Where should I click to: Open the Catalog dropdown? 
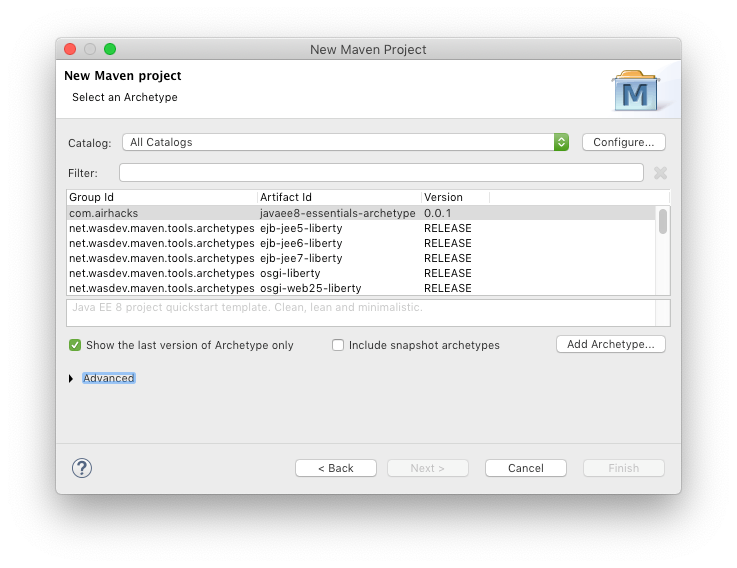pyautogui.click(x=345, y=142)
